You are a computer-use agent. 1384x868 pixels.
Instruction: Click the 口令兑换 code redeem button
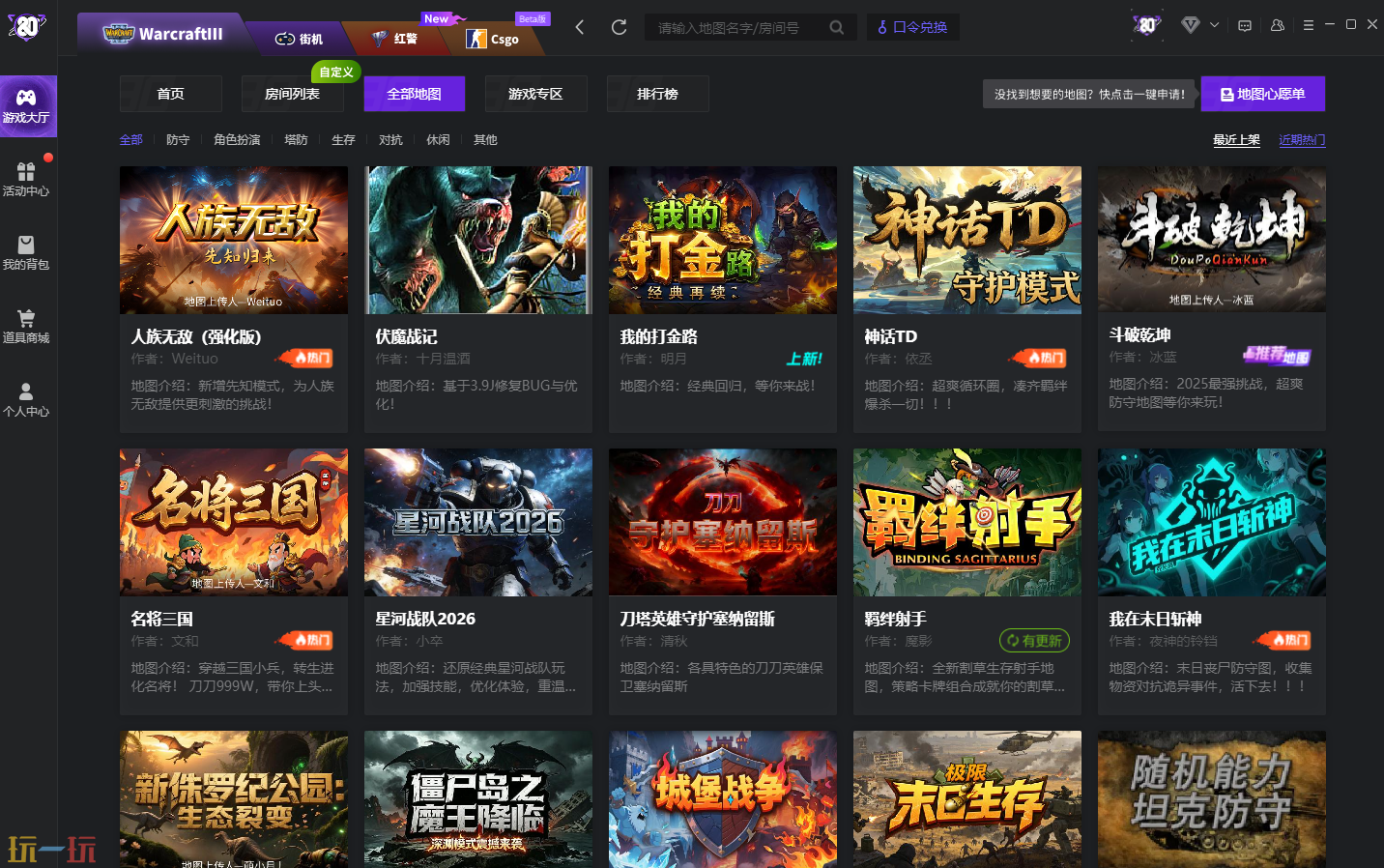coord(912,27)
